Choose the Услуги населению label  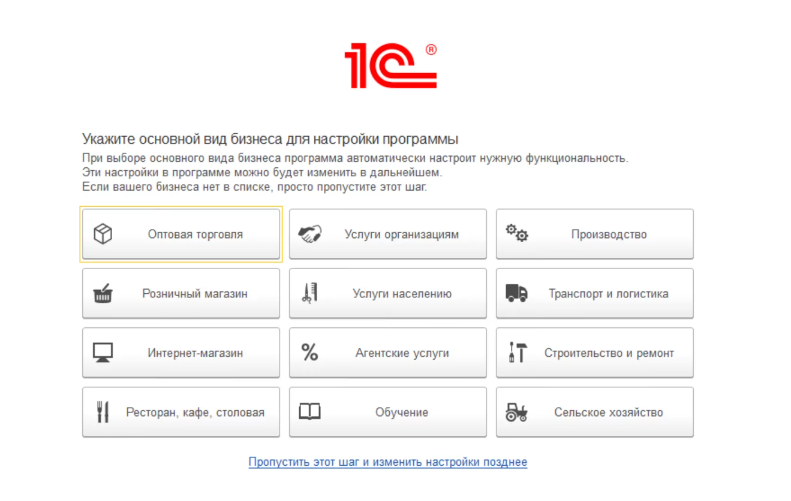pos(402,294)
